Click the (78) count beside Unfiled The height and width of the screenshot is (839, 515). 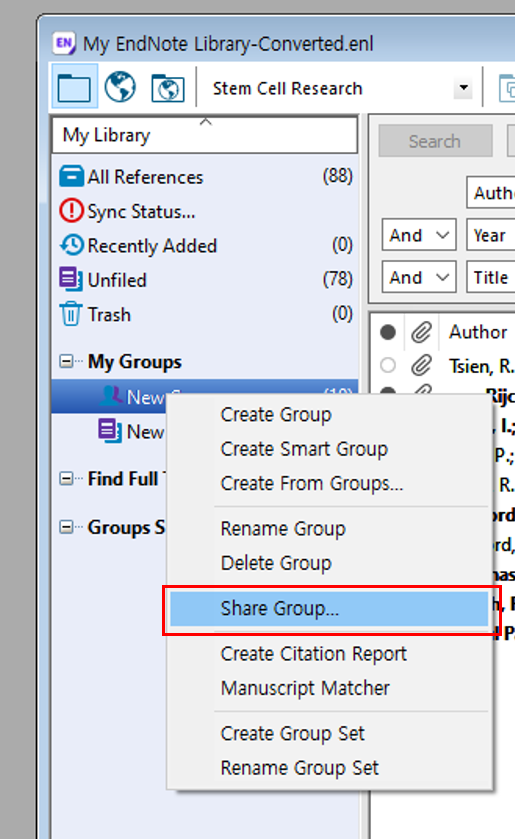click(x=337, y=279)
